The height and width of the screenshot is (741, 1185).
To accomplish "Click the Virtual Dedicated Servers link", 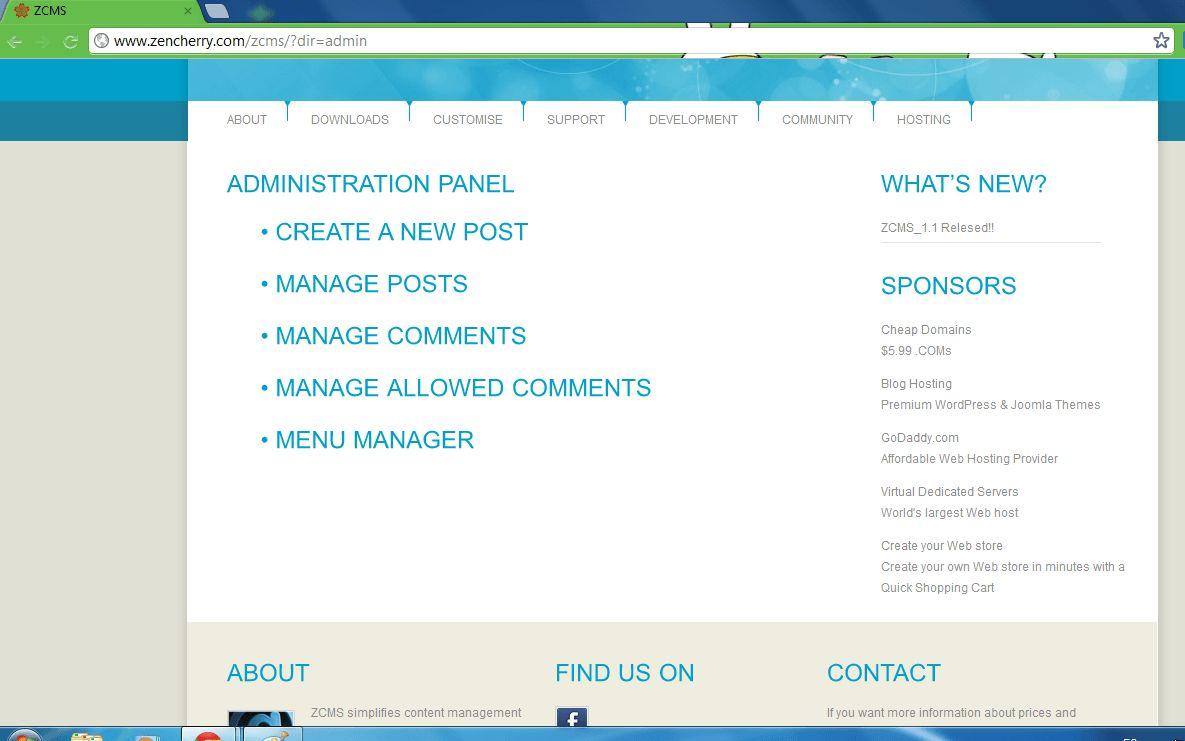I will point(949,492).
